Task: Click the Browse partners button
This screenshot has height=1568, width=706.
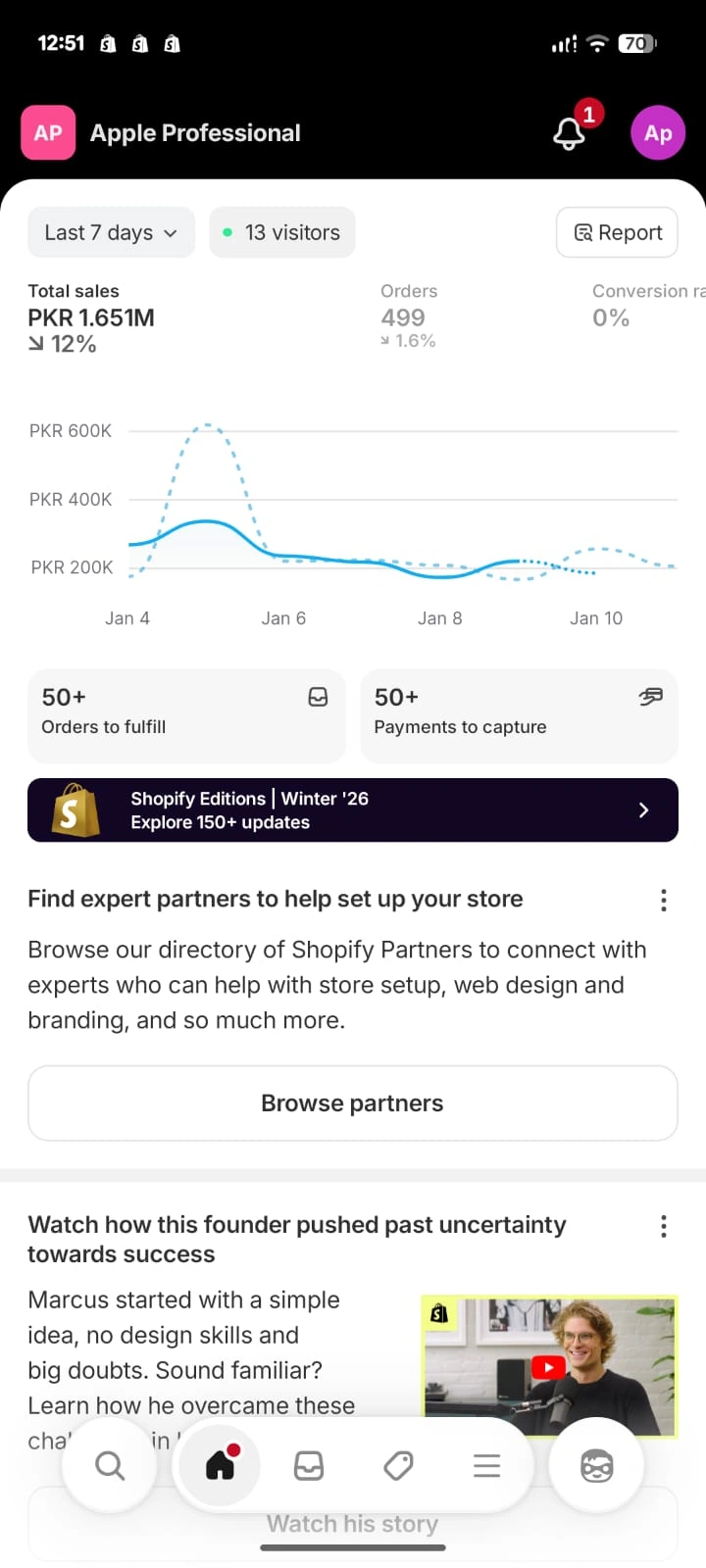Action: coord(353,1102)
